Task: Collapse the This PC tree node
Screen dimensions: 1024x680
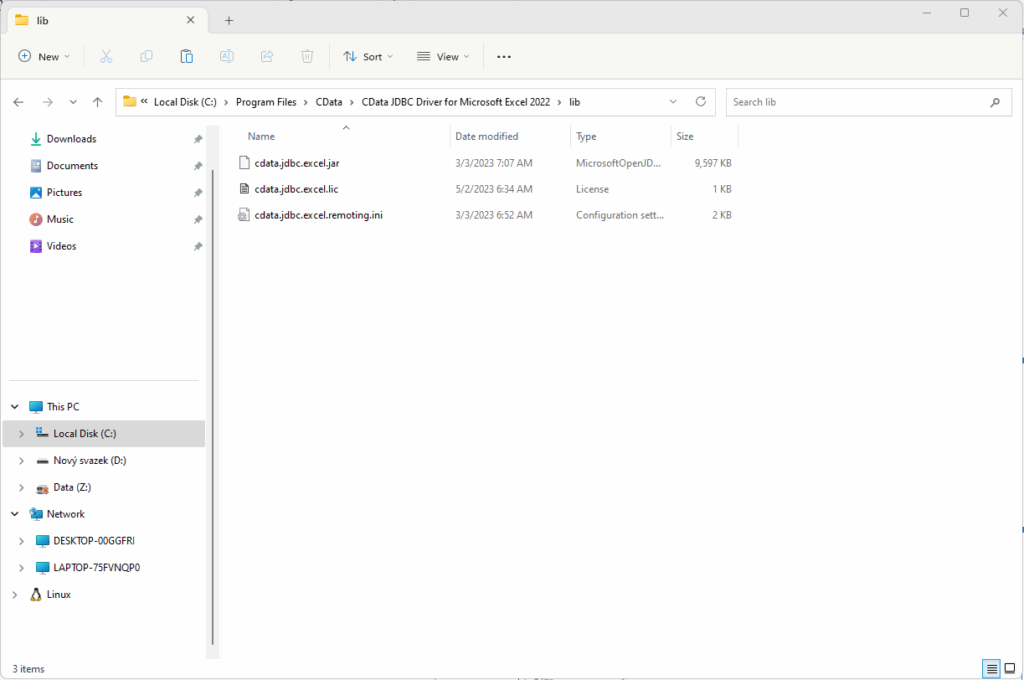Action: 14,407
